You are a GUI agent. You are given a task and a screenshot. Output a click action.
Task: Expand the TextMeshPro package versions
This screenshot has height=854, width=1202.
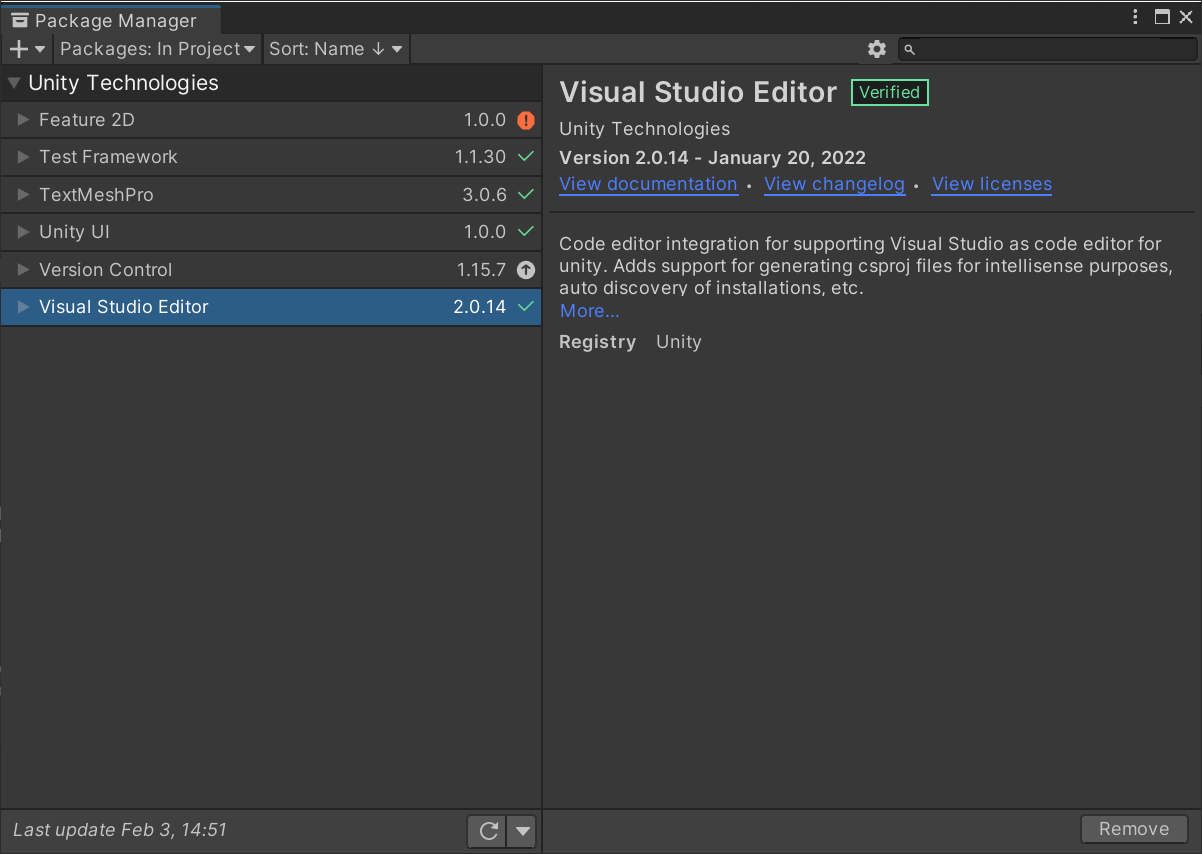(x=24, y=195)
